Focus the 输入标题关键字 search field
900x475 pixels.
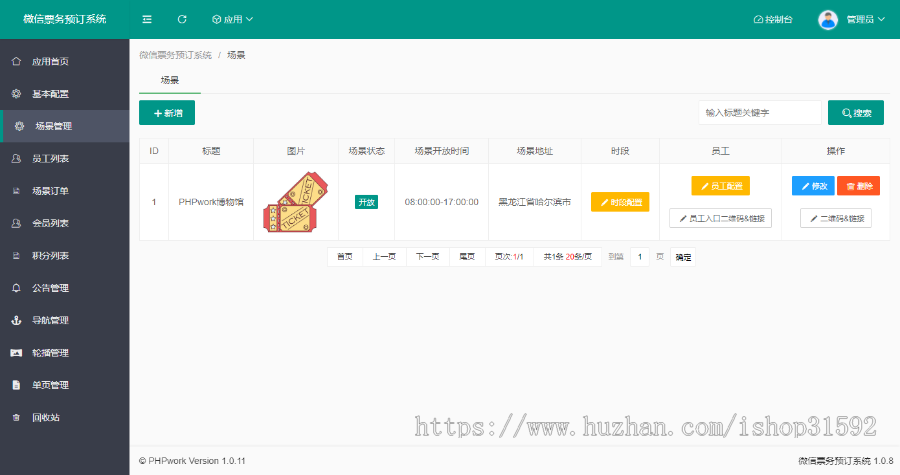(x=760, y=112)
